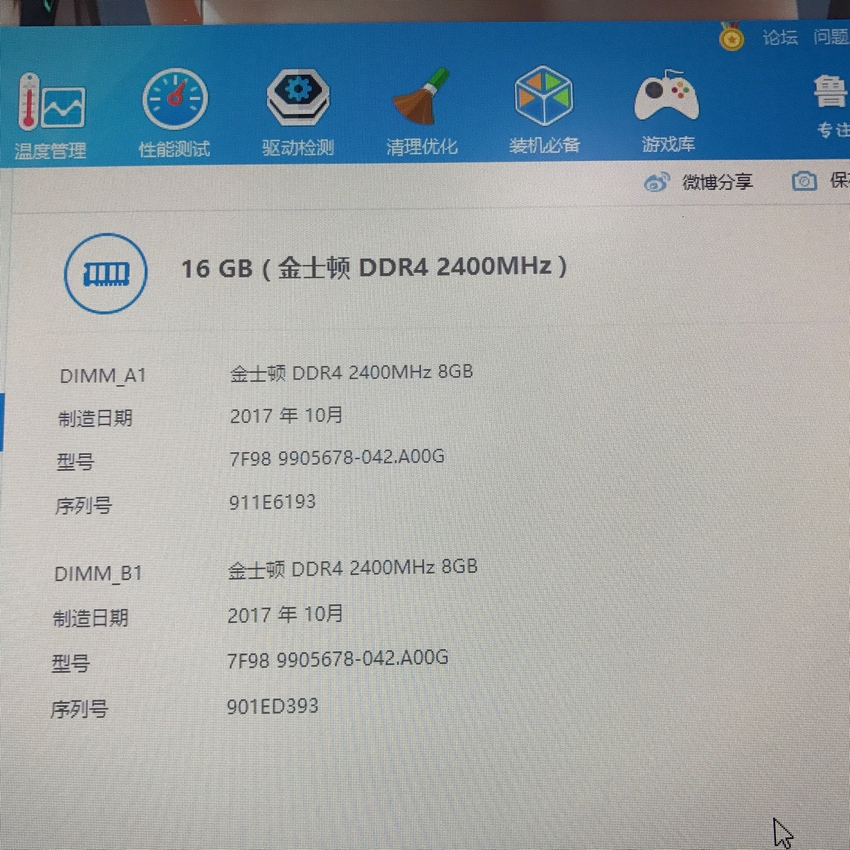The image size is (850, 850).
Task: Click the 制造日期 label under DIMM_B1
Action: tap(91, 618)
